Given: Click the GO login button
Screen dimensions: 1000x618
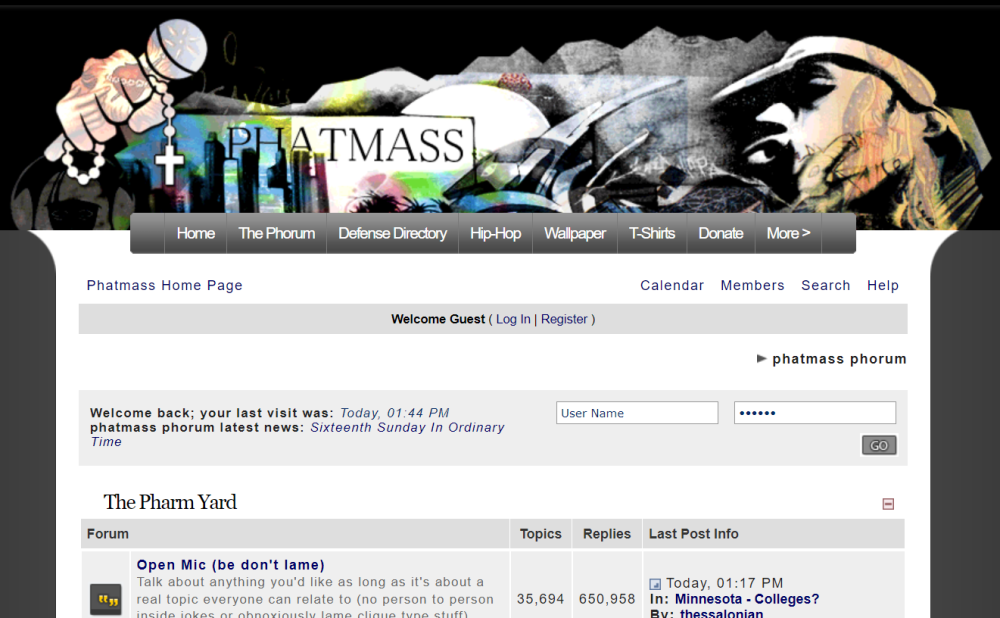Looking at the screenshot, I should (879, 445).
